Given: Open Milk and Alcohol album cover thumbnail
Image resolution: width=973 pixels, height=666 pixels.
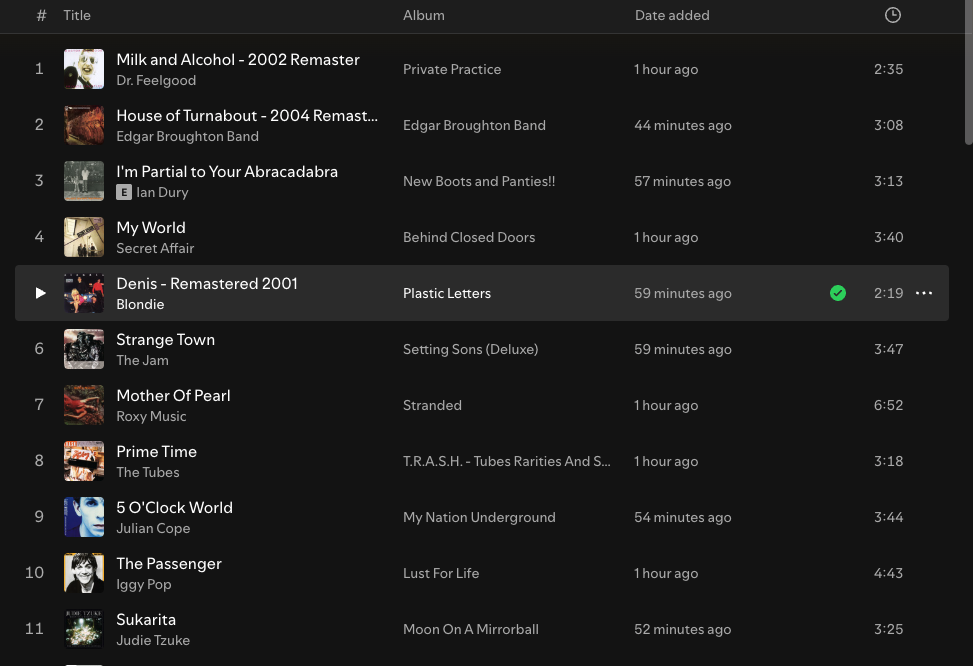Looking at the screenshot, I should click(84, 69).
